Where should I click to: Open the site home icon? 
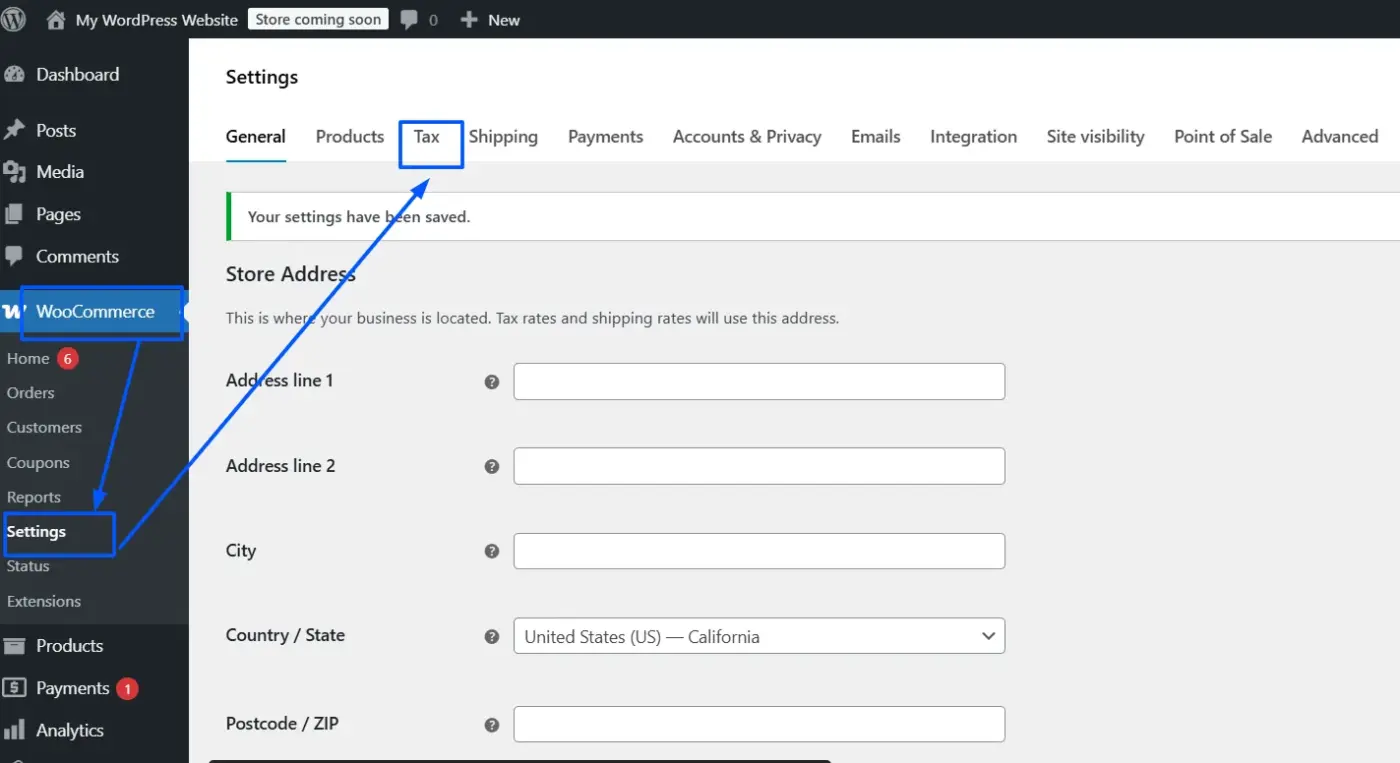(x=56, y=19)
